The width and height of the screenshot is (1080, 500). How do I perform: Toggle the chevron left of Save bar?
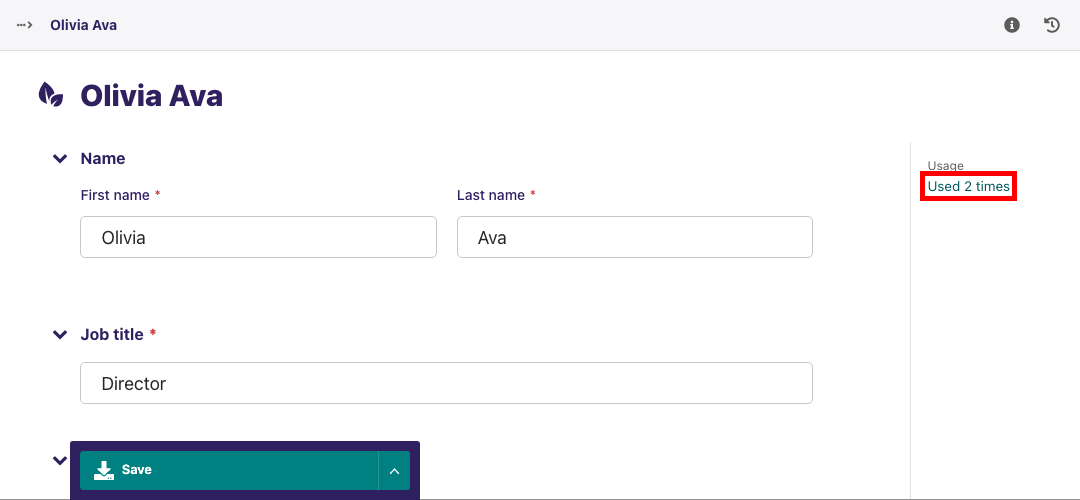click(60, 460)
